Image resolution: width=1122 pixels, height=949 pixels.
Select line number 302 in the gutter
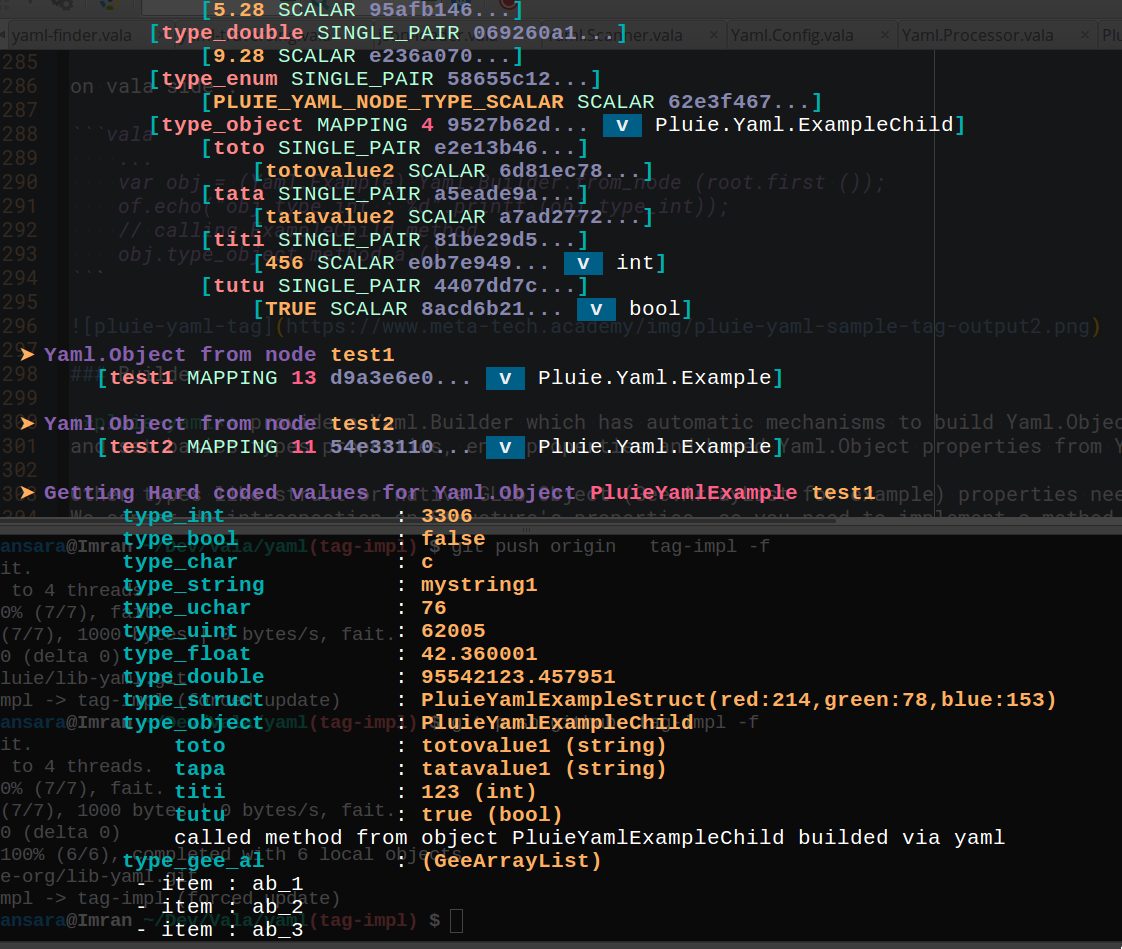coord(19,470)
